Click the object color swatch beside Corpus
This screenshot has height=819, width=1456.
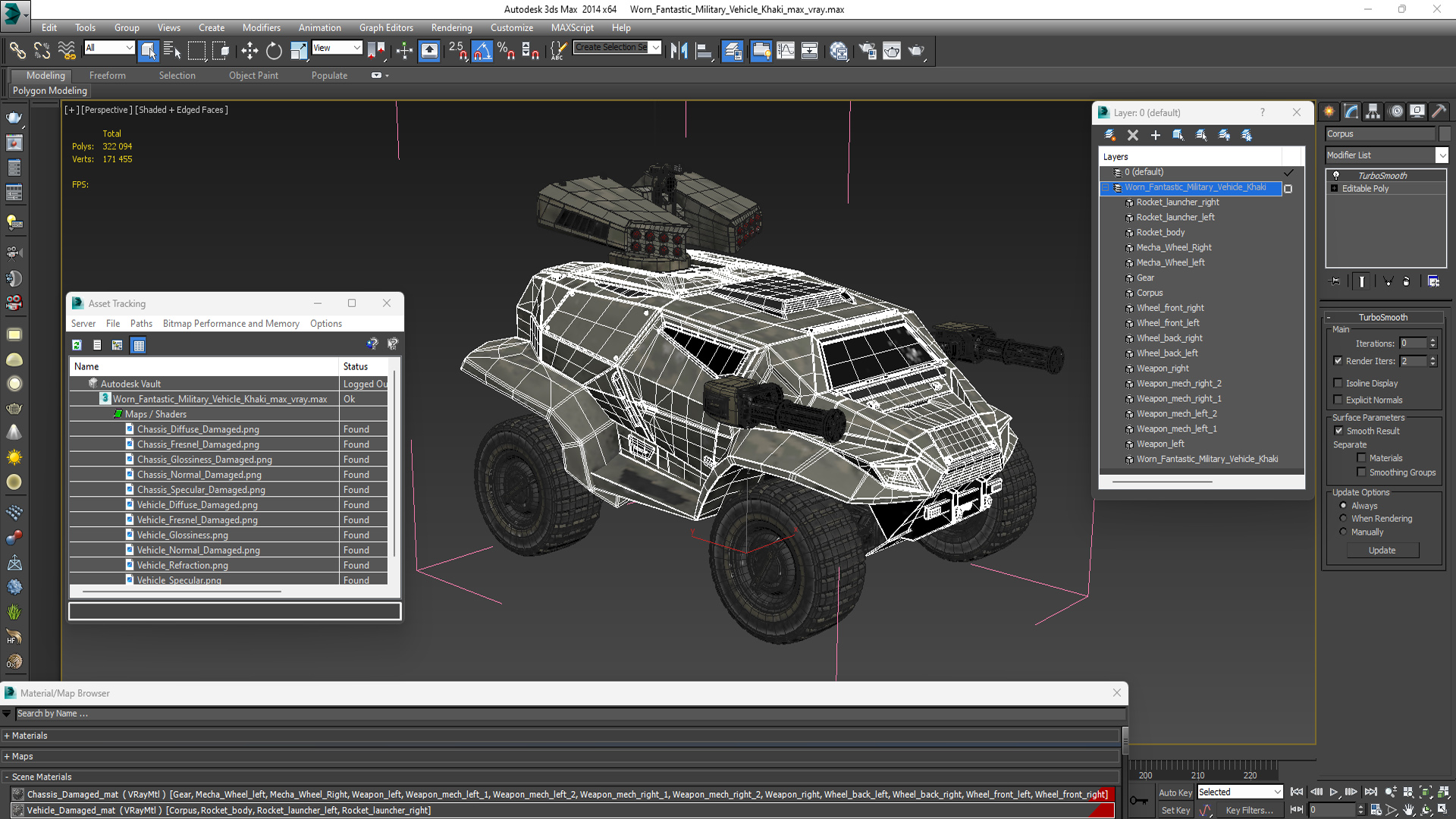[1445, 133]
